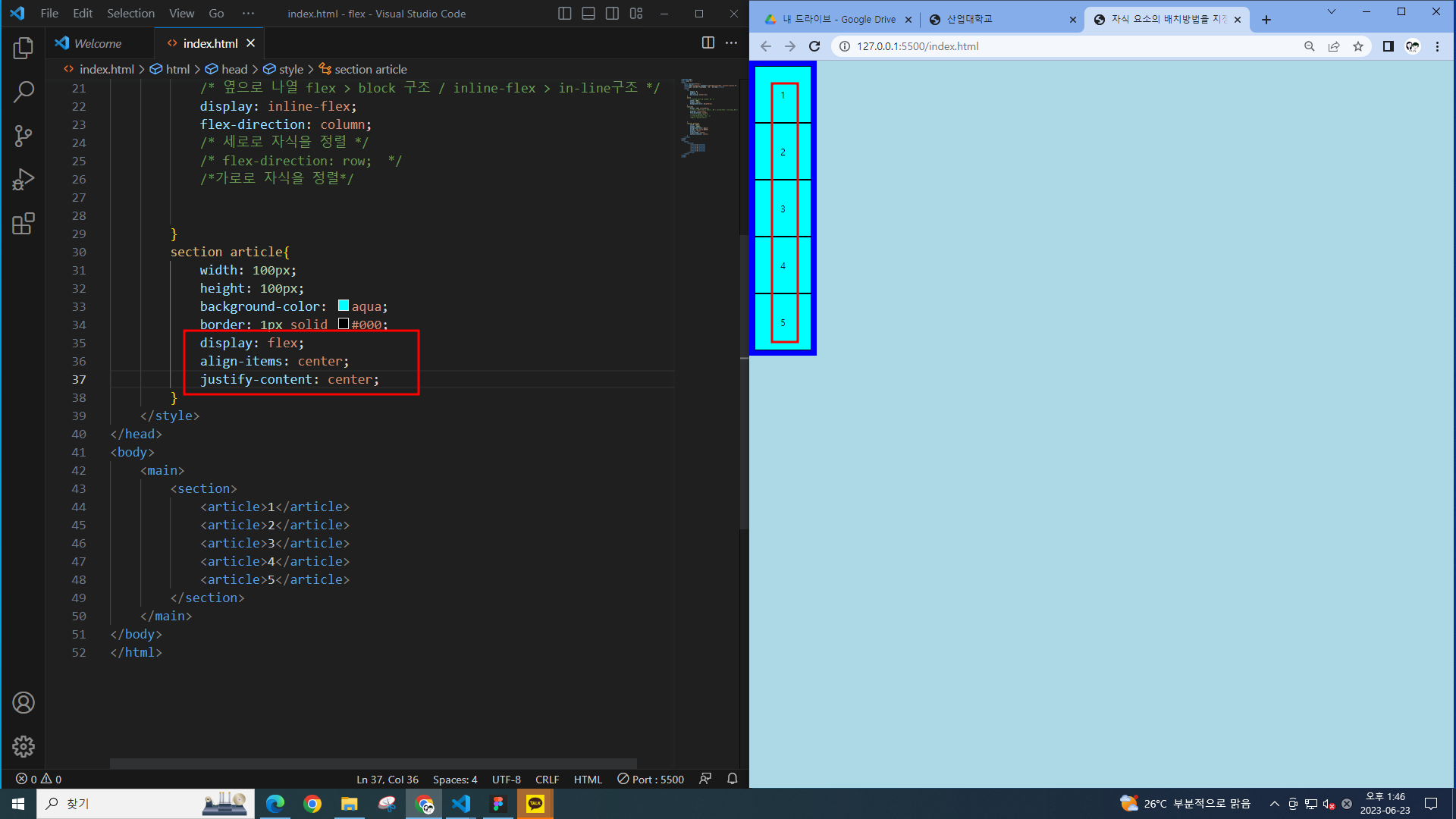Toggle the bottom panel layout button
This screenshot has width=1456, height=819.
click(x=588, y=14)
